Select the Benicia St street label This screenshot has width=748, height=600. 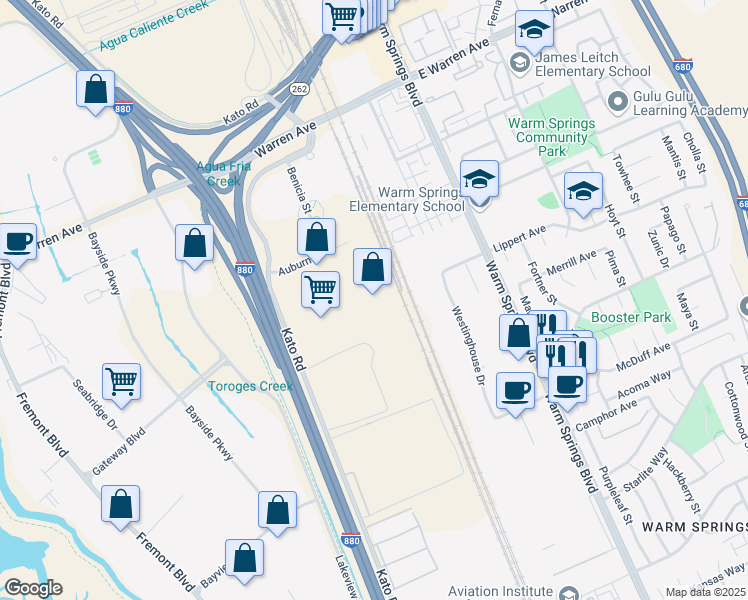[x=299, y=190]
